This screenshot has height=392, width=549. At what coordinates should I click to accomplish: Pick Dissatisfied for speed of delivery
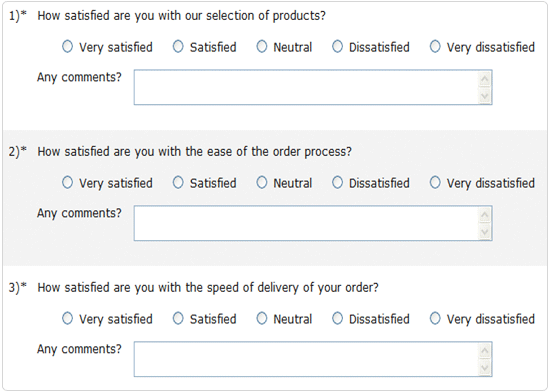coord(337,318)
